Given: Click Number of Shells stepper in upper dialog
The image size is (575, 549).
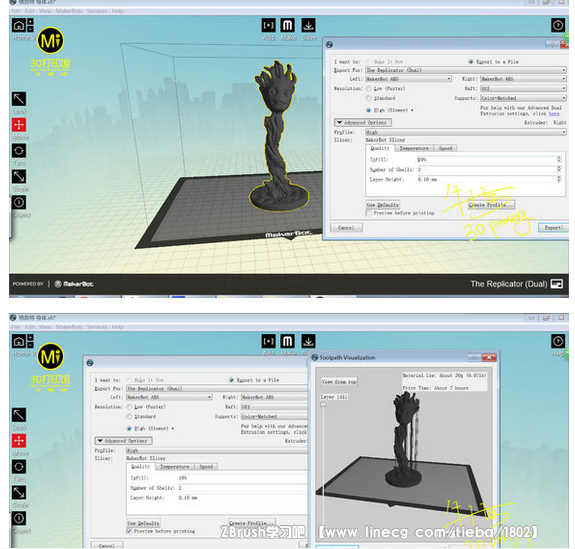Looking at the screenshot, I should [559, 169].
